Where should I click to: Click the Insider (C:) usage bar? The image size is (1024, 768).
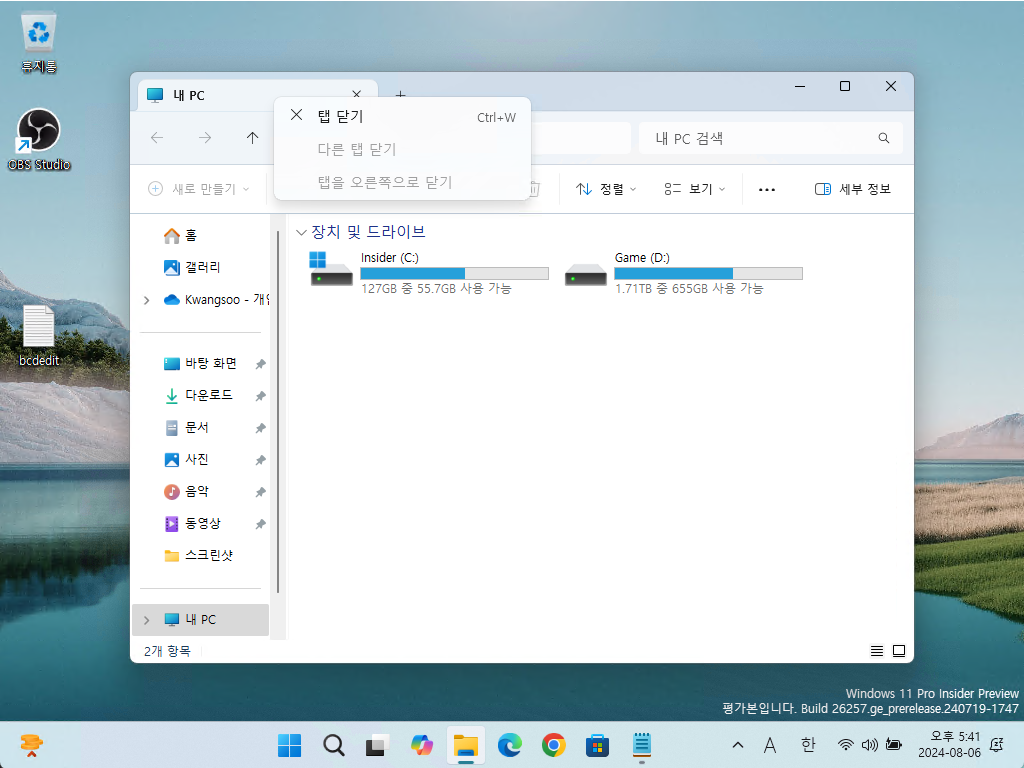(455, 274)
